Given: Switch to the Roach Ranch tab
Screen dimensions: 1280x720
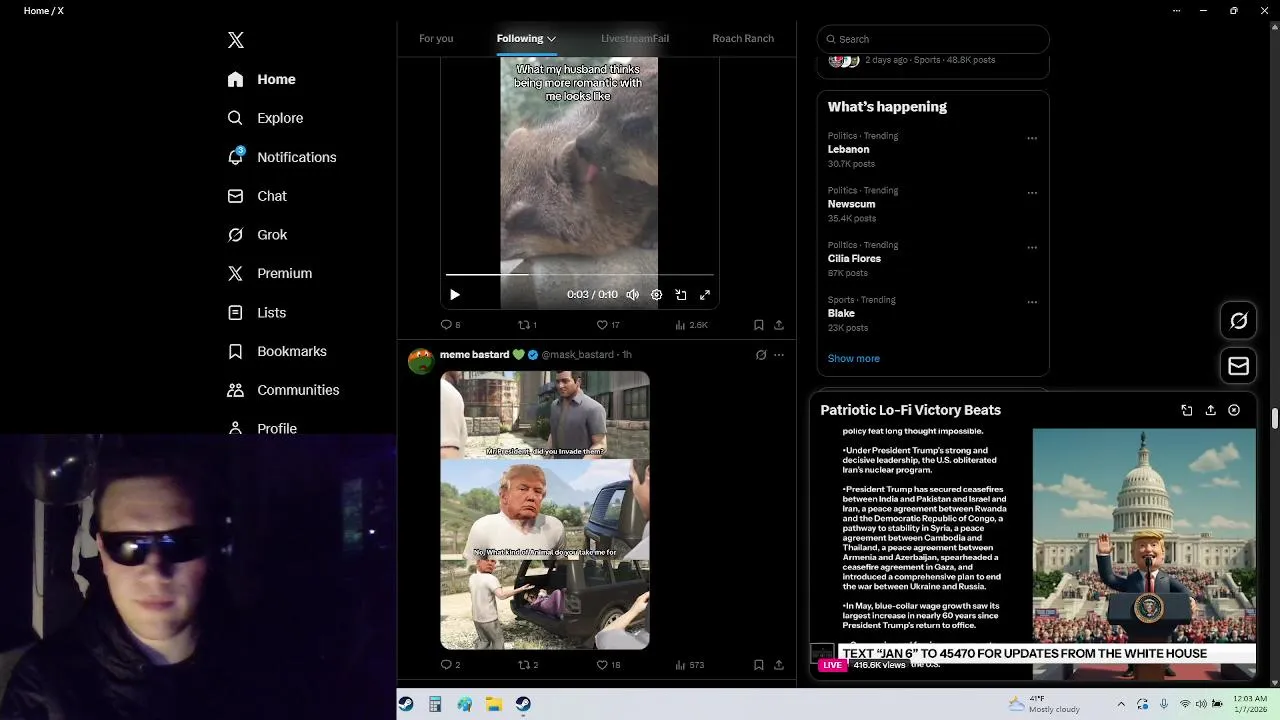Looking at the screenshot, I should 743,38.
